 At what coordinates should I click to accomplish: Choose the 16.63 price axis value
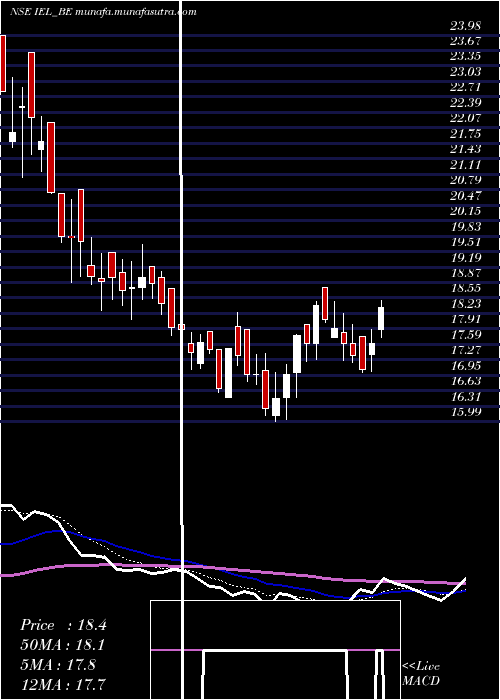pos(466,381)
